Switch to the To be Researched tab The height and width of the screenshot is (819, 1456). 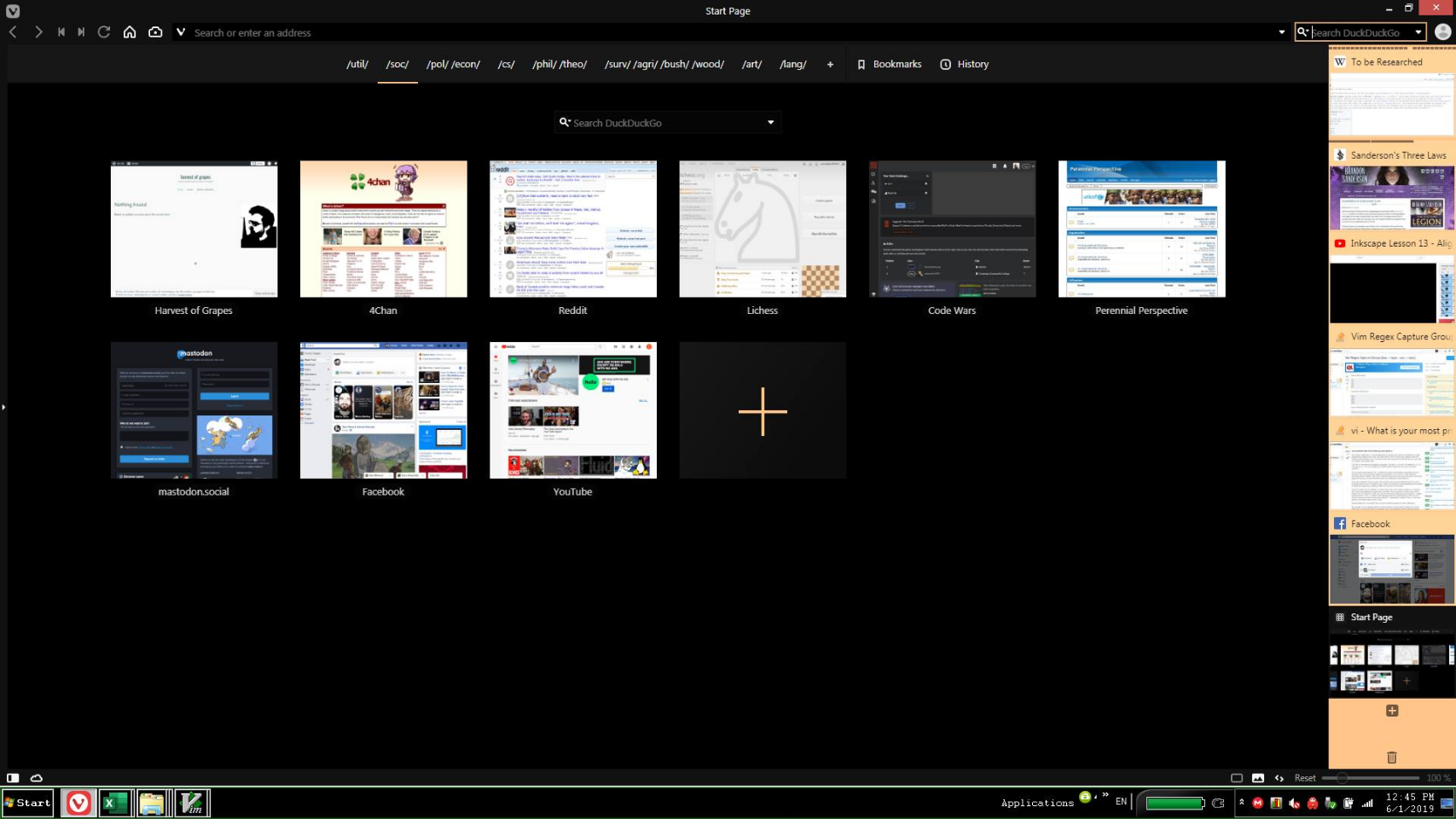(x=1392, y=94)
